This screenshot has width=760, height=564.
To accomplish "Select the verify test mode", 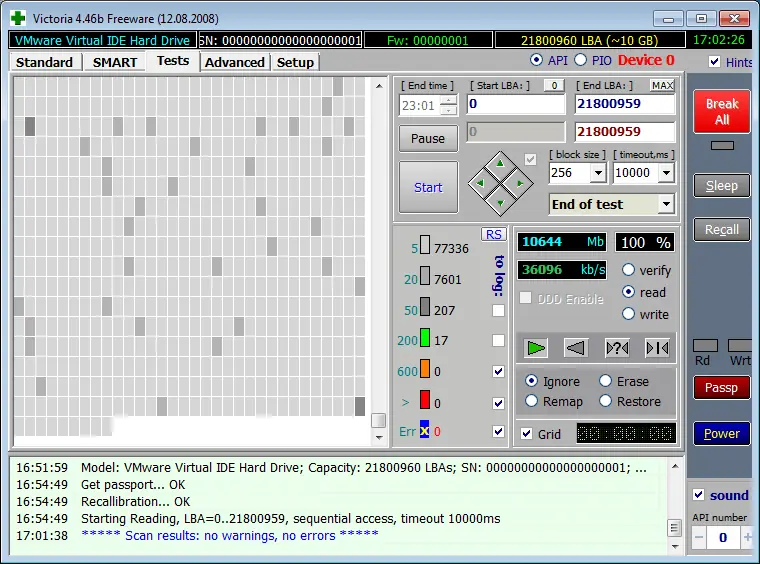I will click(628, 270).
